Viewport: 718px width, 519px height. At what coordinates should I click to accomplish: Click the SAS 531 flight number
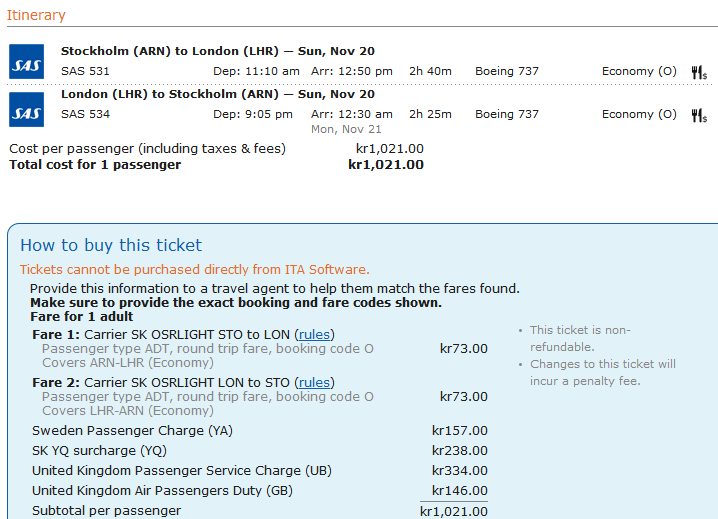coord(85,71)
